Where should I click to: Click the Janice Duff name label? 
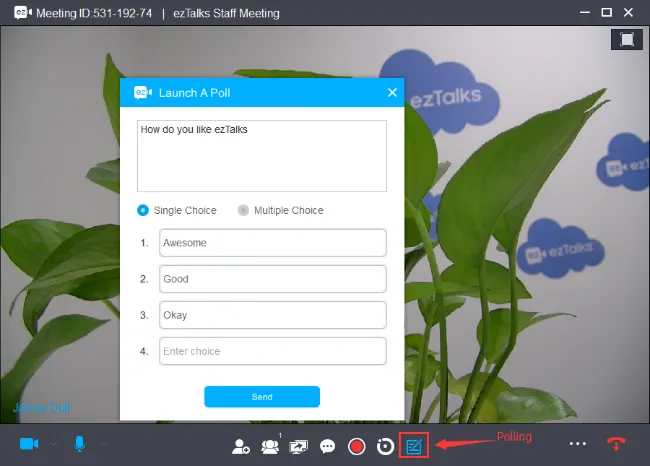41,408
